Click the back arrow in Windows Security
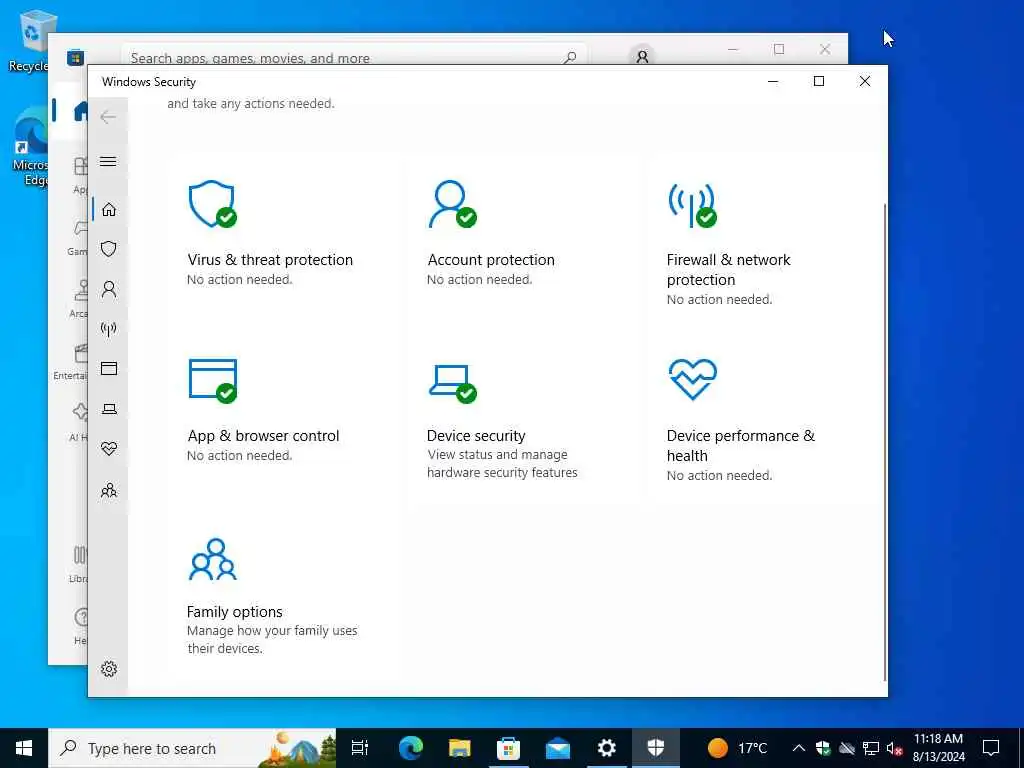 coord(108,117)
